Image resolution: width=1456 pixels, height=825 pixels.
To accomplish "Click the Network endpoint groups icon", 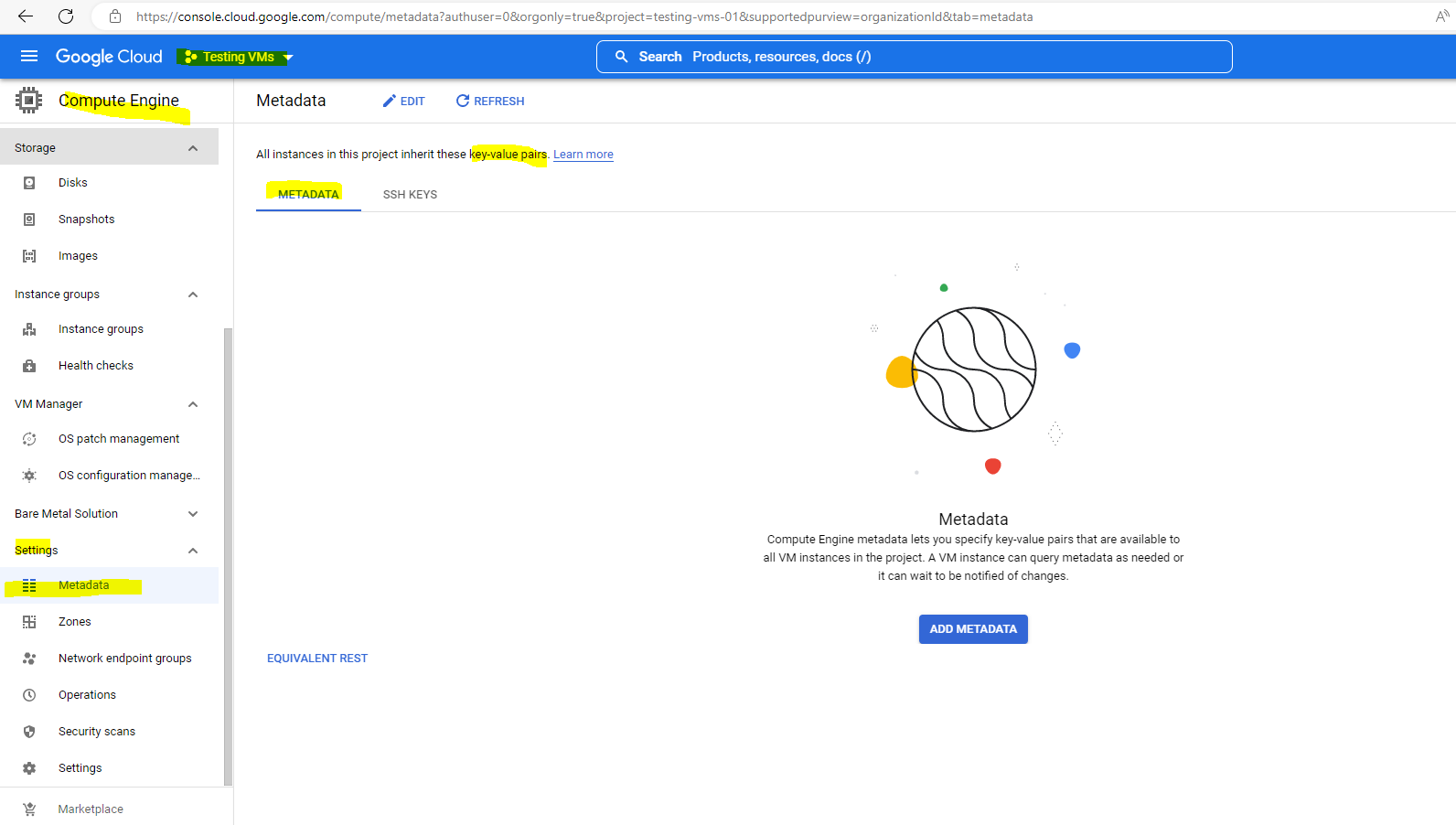I will point(29,659).
